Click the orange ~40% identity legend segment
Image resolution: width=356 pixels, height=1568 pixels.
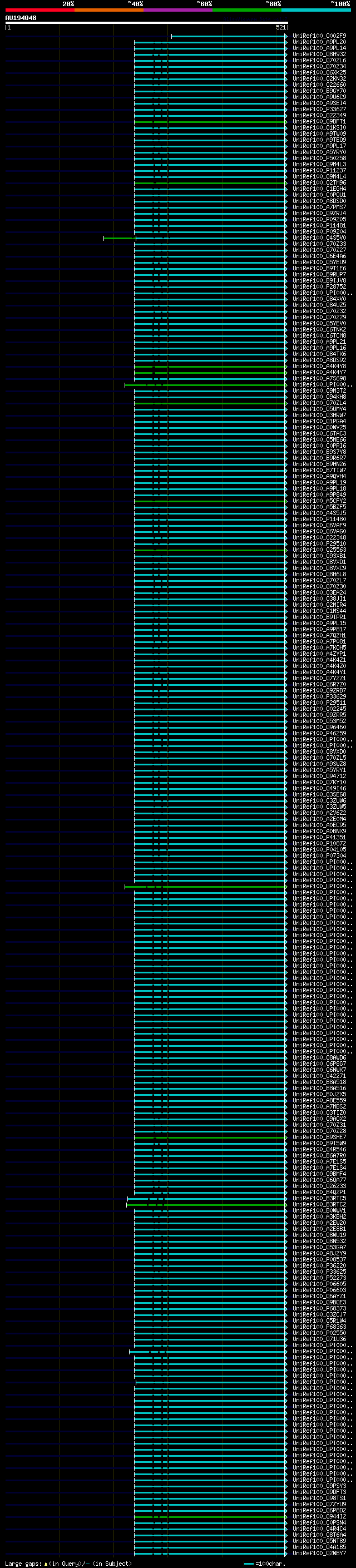[x=109, y=10]
